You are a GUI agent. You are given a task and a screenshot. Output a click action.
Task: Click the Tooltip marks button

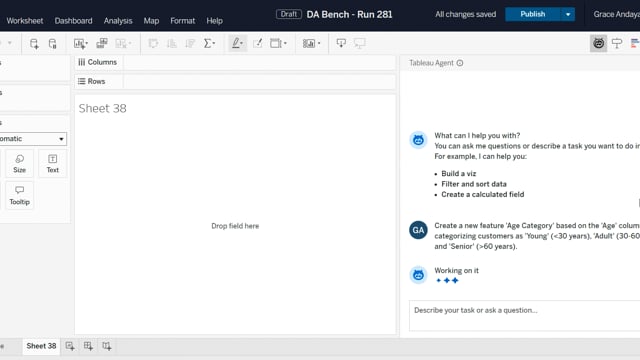click(x=19, y=196)
